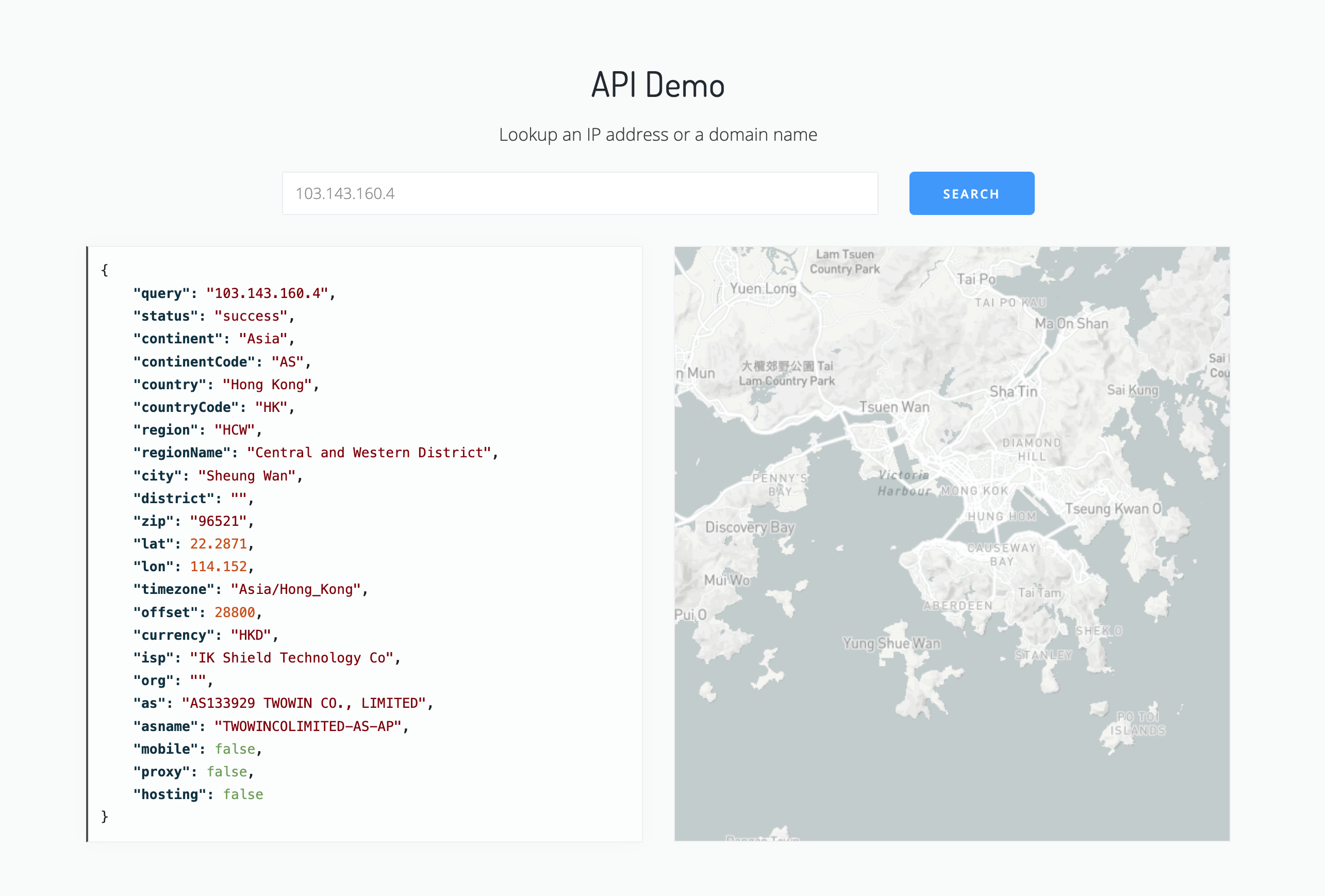Click the AS133929 TWOWIN CO., LIMITED text

tap(303, 703)
